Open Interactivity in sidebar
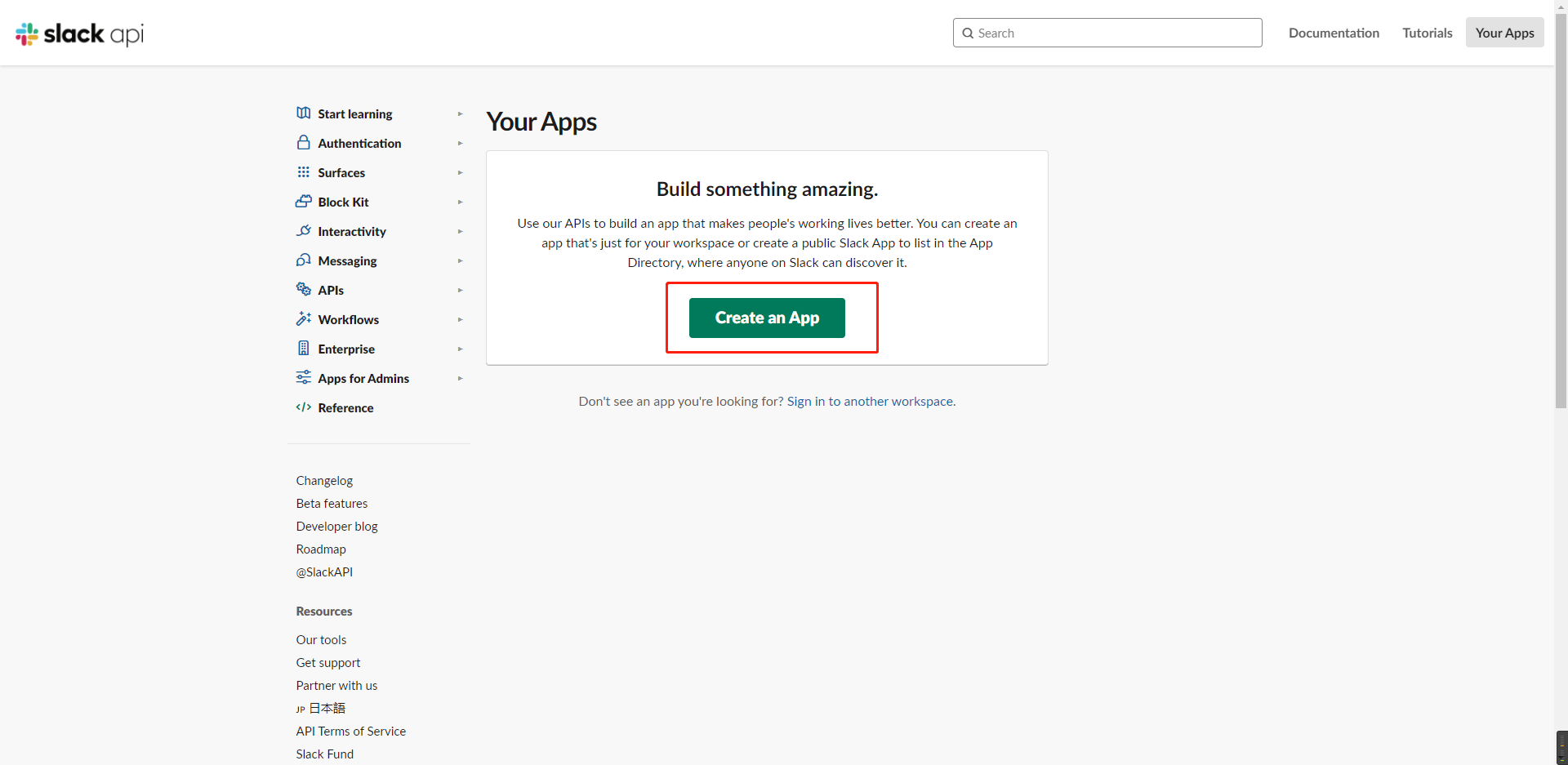Image resolution: width=1568 pixels, height=765 pixels. [x=352, y=232]
